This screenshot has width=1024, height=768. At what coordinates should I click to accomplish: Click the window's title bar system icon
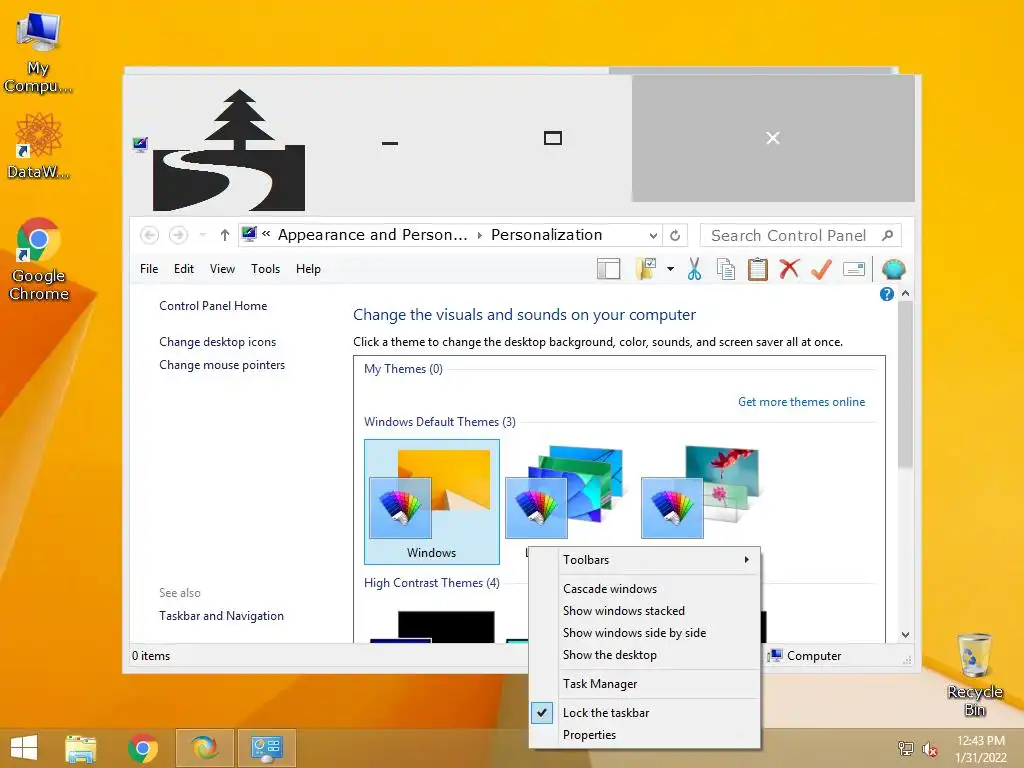(140, 144)
